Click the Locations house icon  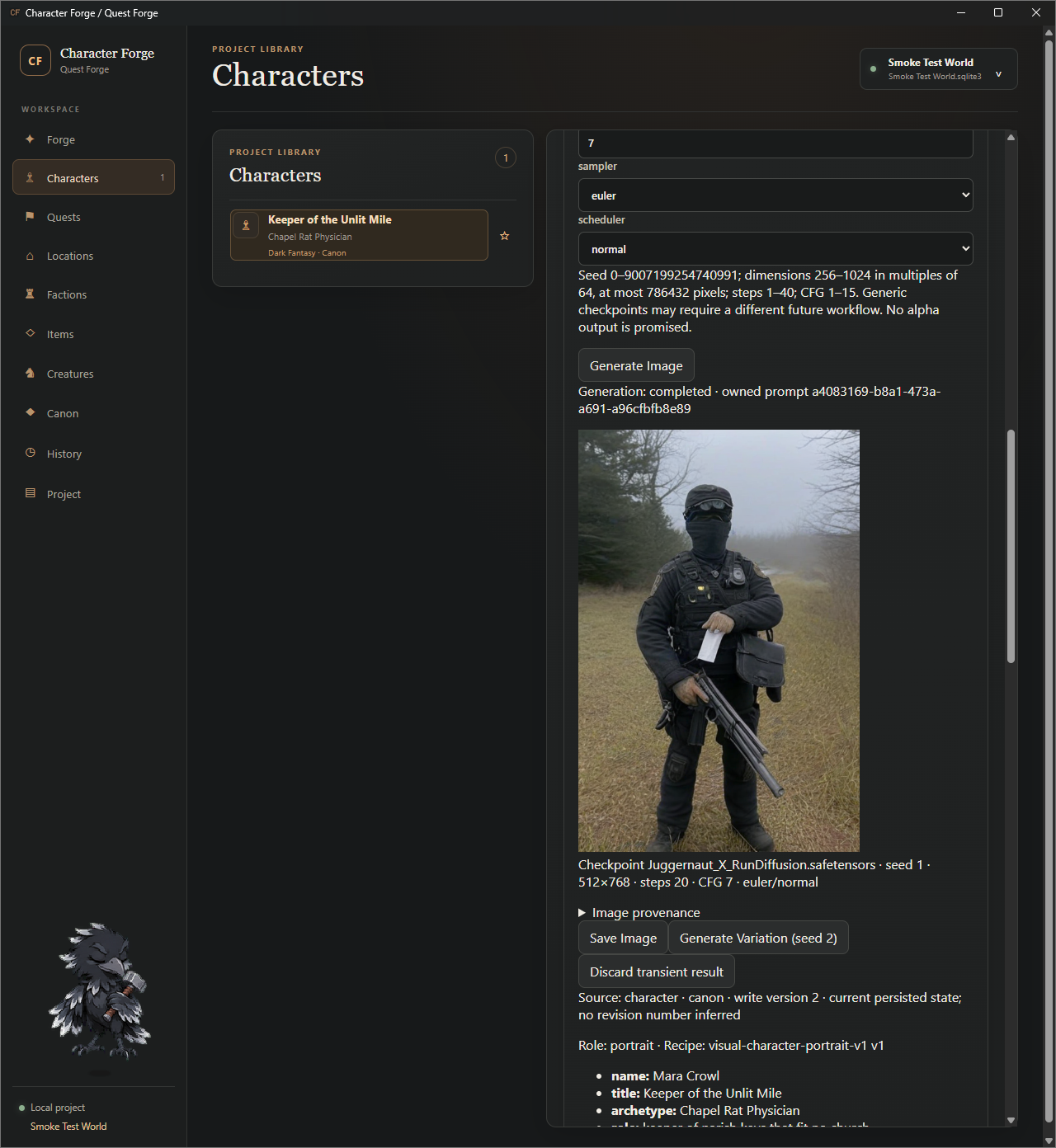30,256
